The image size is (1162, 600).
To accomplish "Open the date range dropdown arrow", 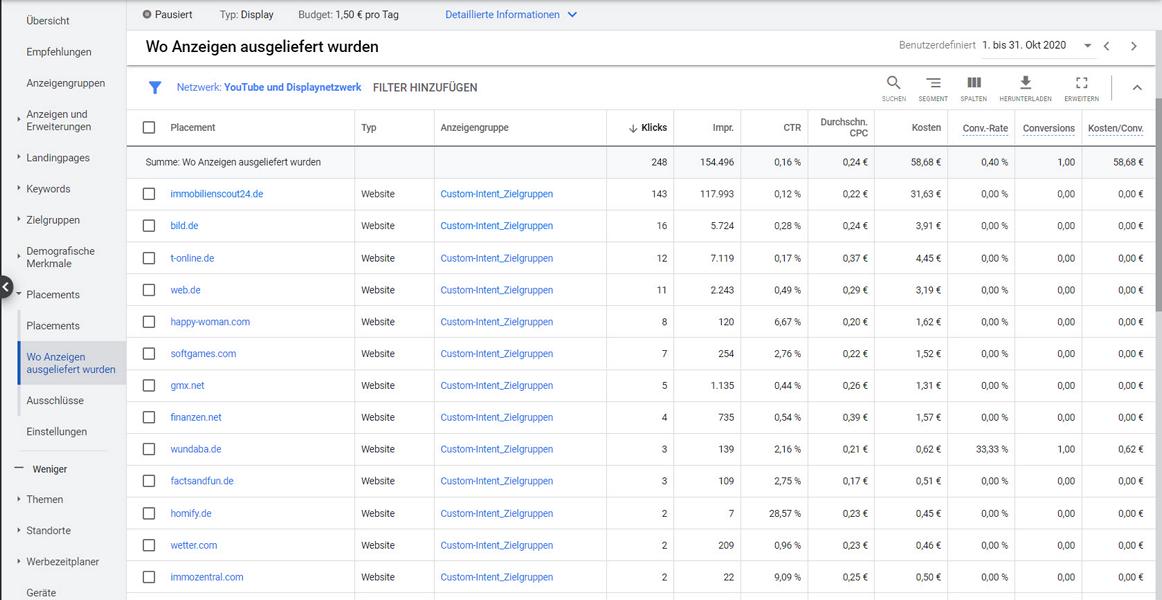I will [x=1087, y=46].
